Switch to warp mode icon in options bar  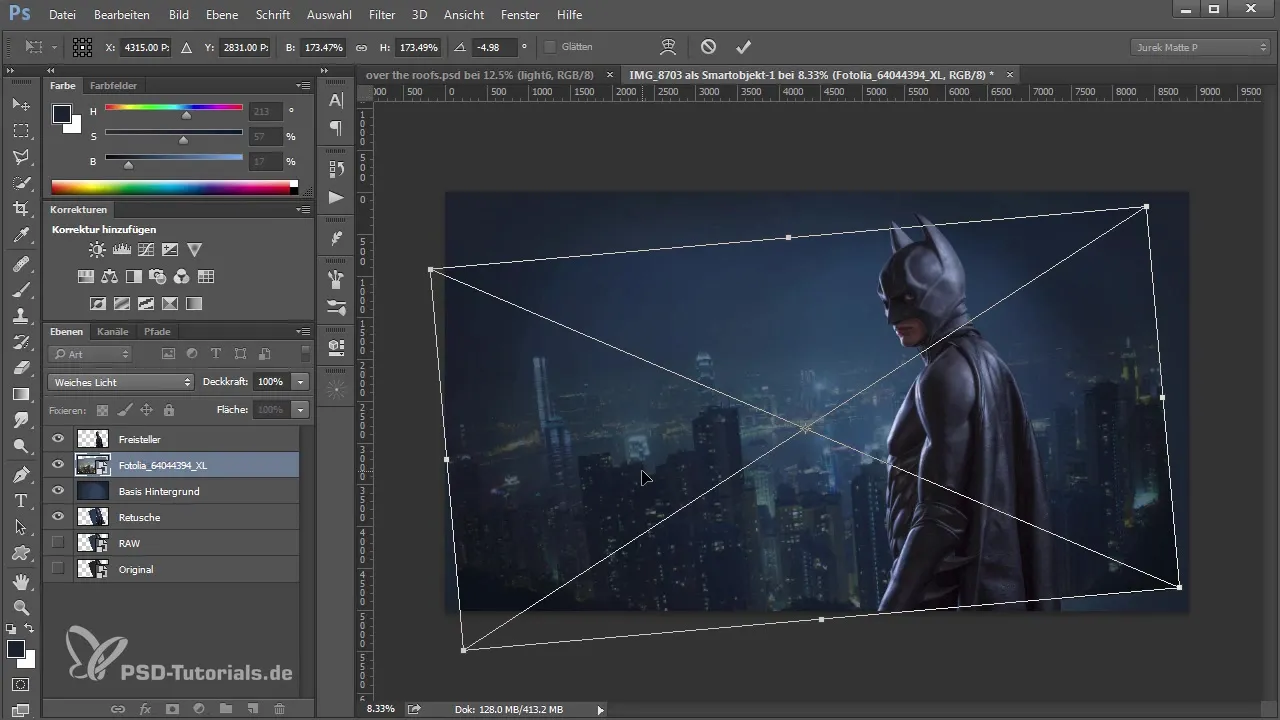[669, 47]
